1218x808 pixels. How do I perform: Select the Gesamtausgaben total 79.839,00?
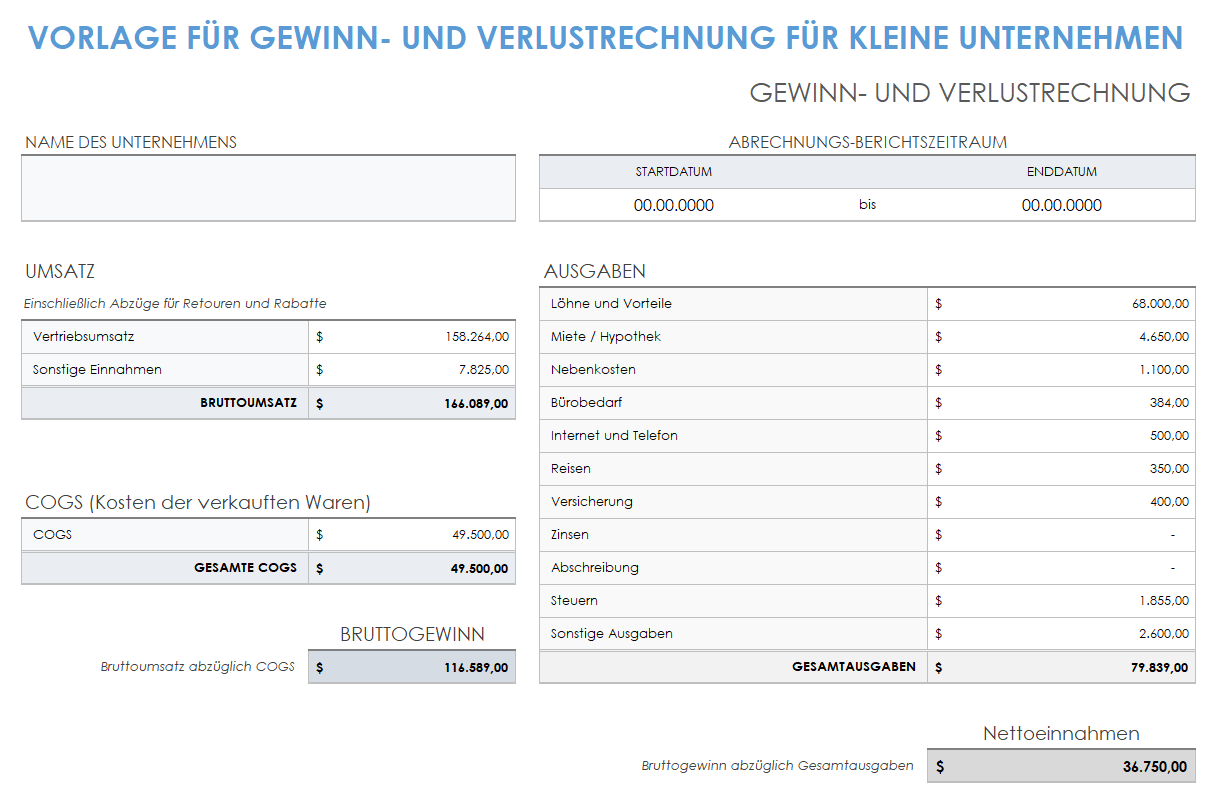pyautogui.click(x=1062, y=666)
